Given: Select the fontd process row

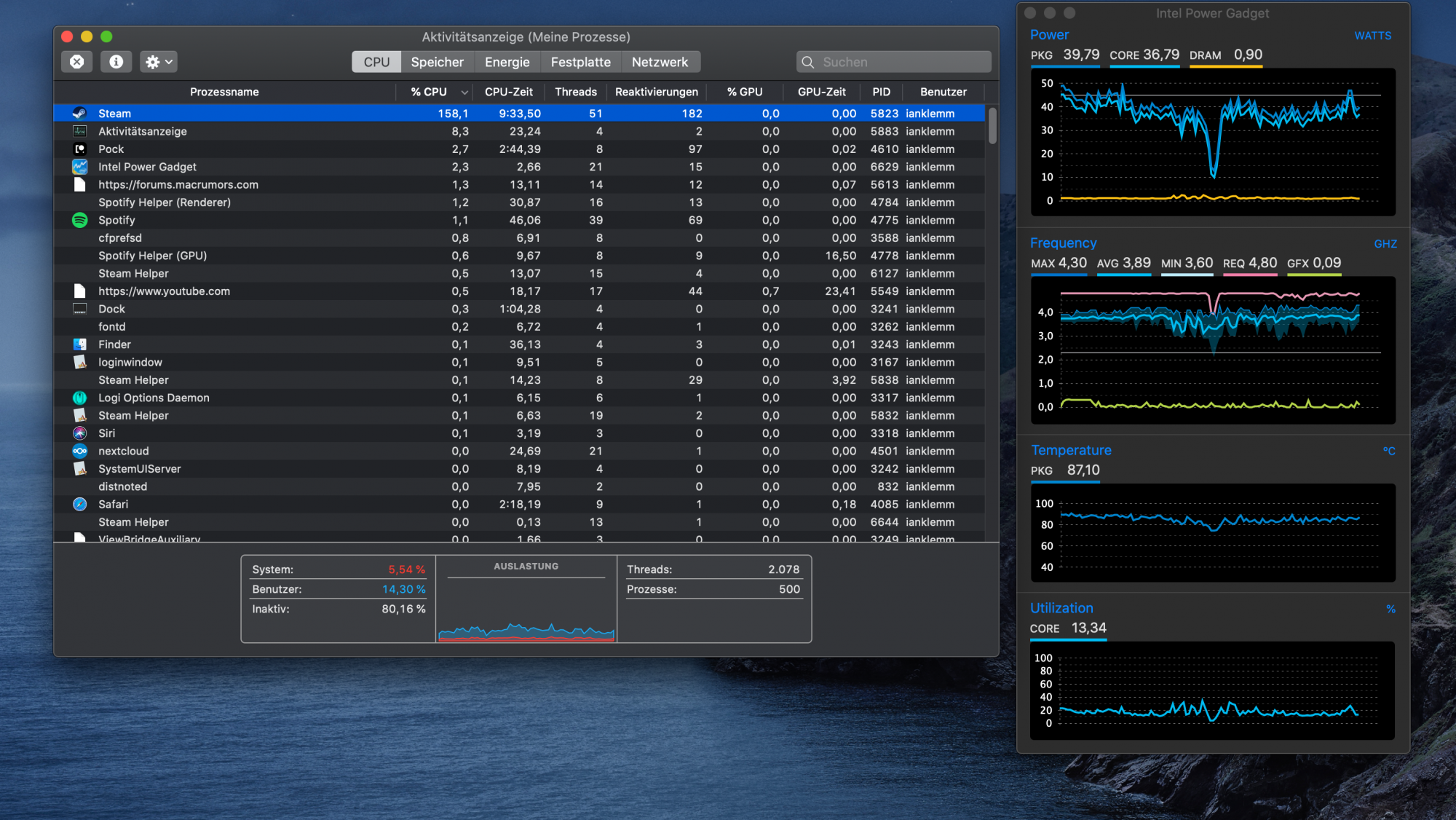Looking at the screenshot, I should 519,327.
